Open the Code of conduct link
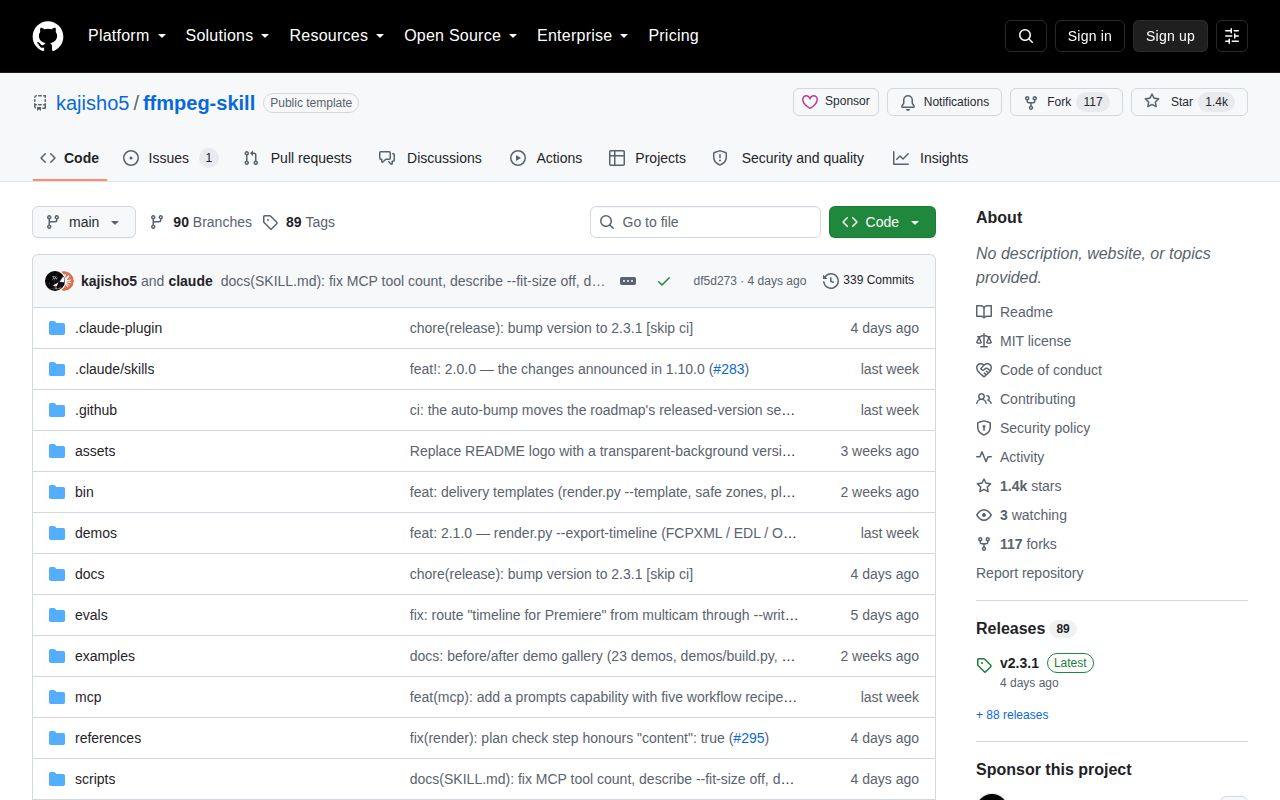Viewport: 1280px width, 800px height. tap(1039, 370)
